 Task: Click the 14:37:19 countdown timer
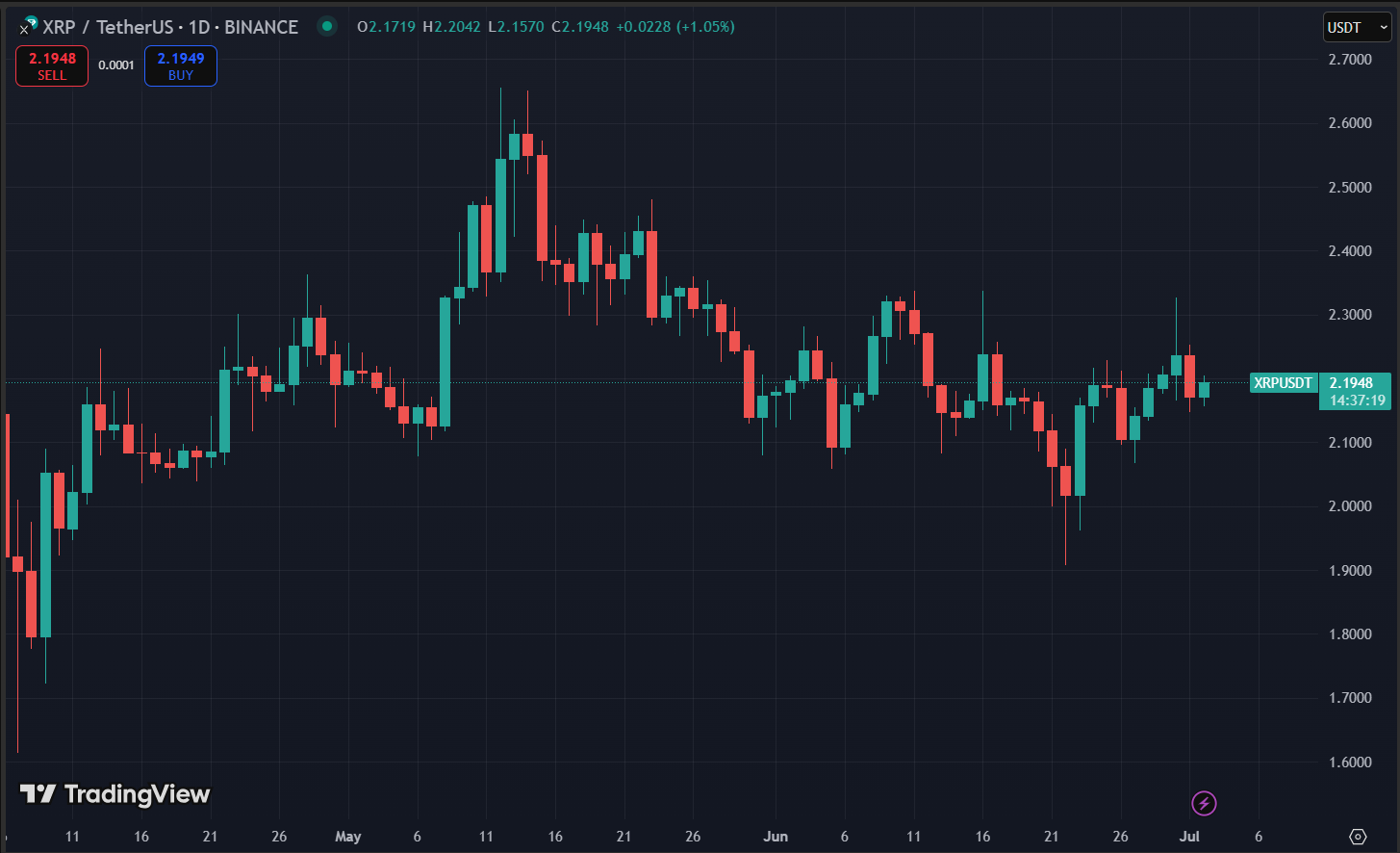[x=1358, y=401]
